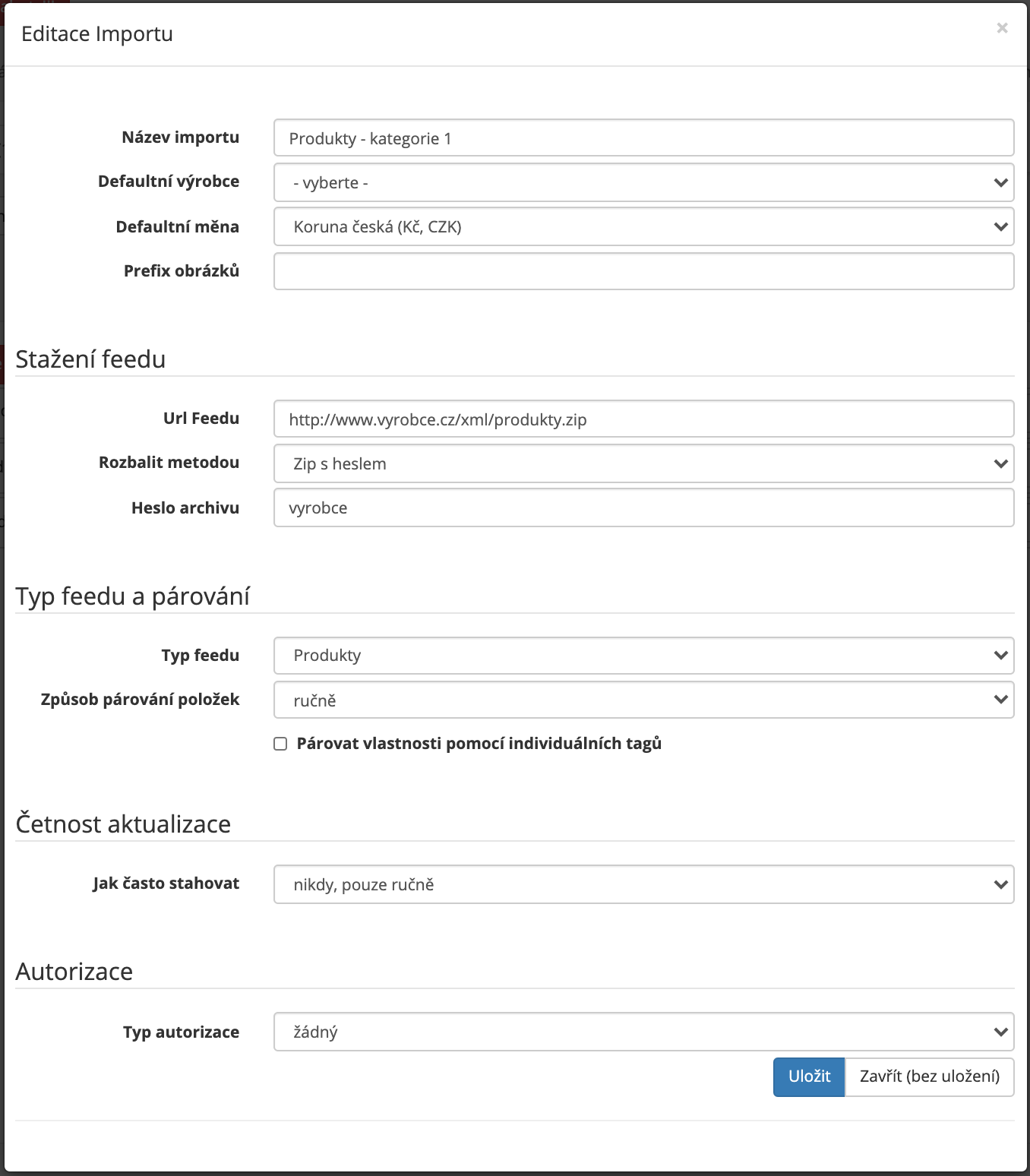Click the Název importu text field

click(x=643, y=138)
